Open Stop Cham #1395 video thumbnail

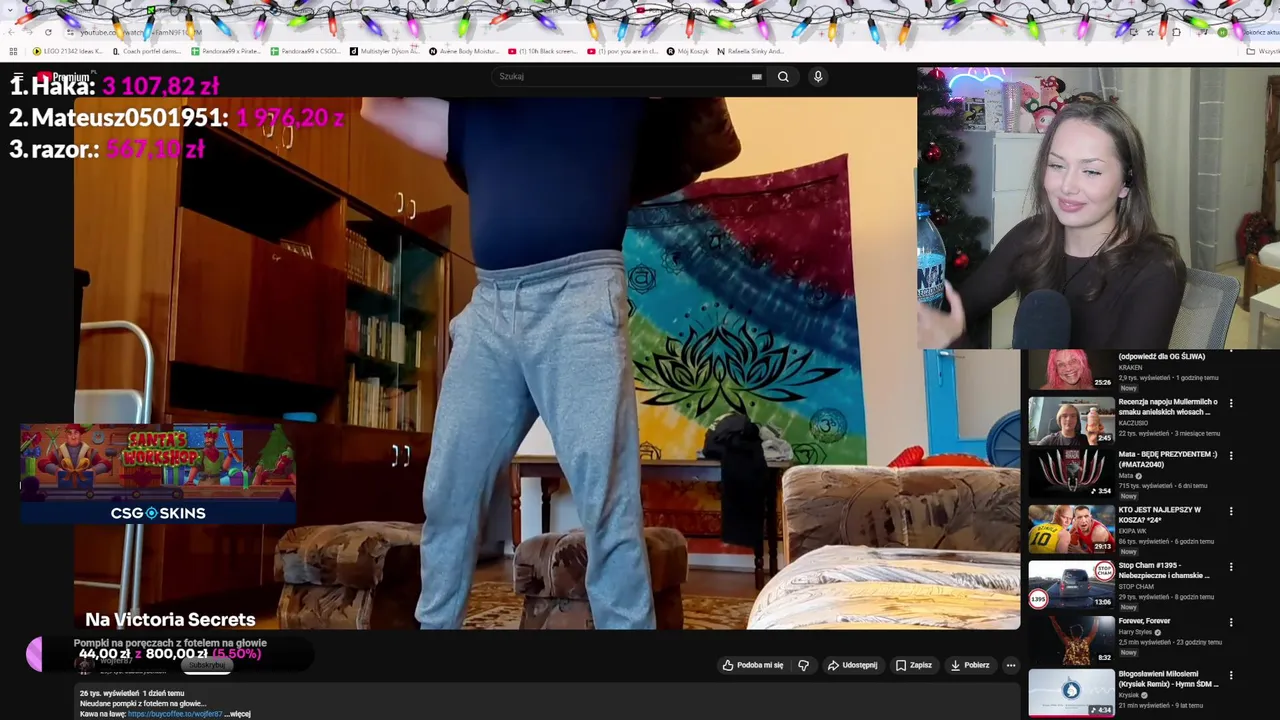(1071, 584)
